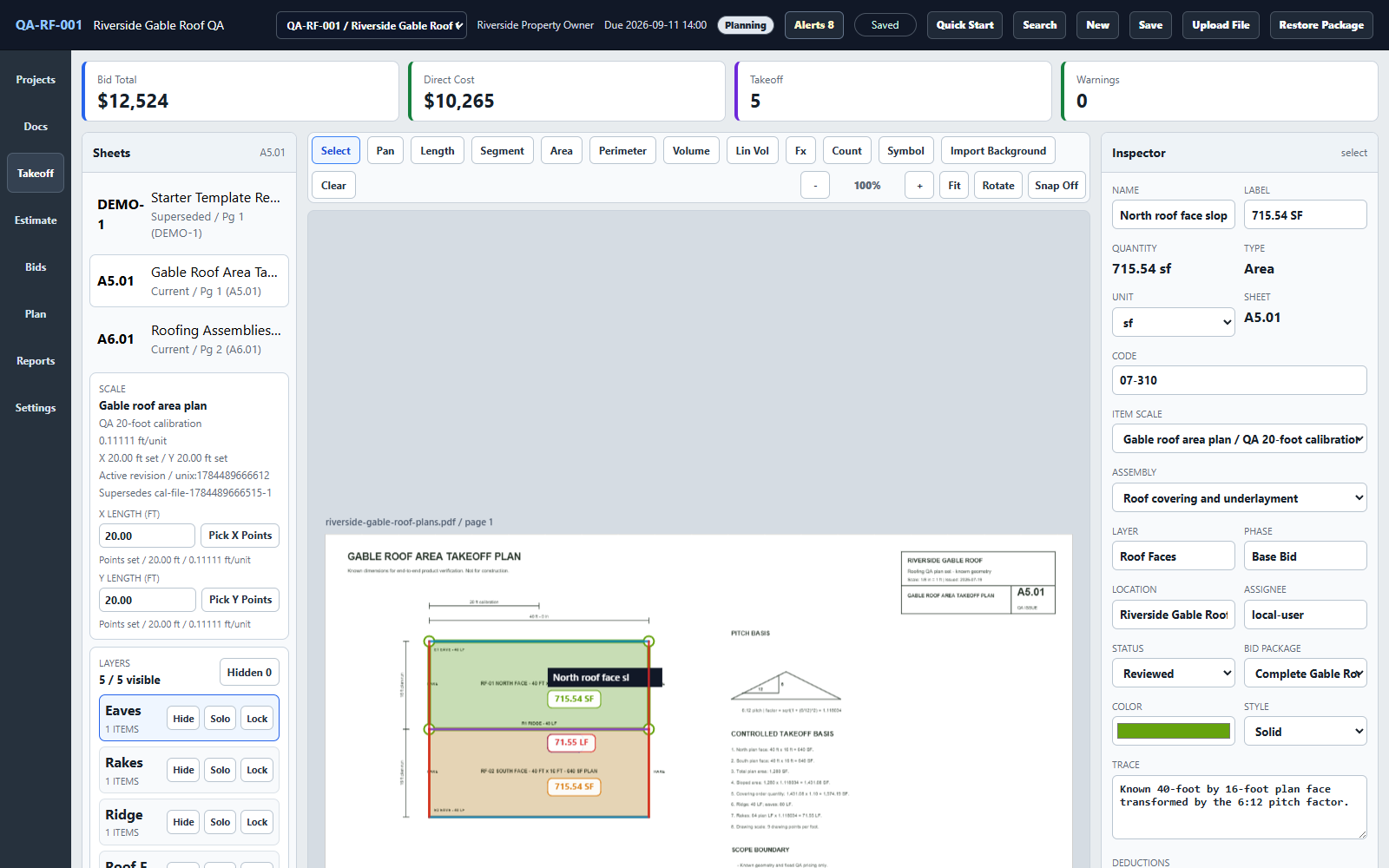Select sheet A6.01 Roofing Assemblies
The height and width of the screenshot is (868, 1389).
pyautogui.click(x=189, y=339)
